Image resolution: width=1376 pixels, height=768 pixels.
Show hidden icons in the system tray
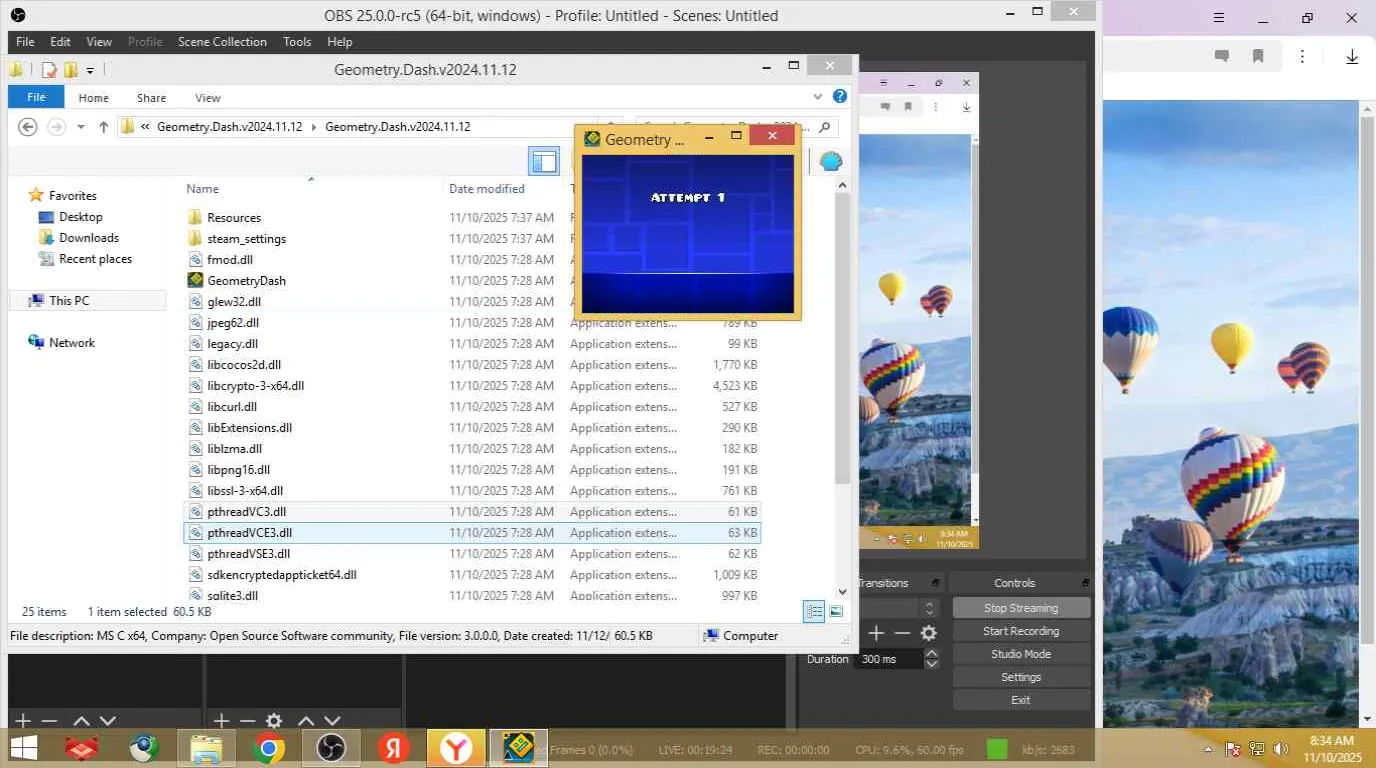[x=1208, y=749]
